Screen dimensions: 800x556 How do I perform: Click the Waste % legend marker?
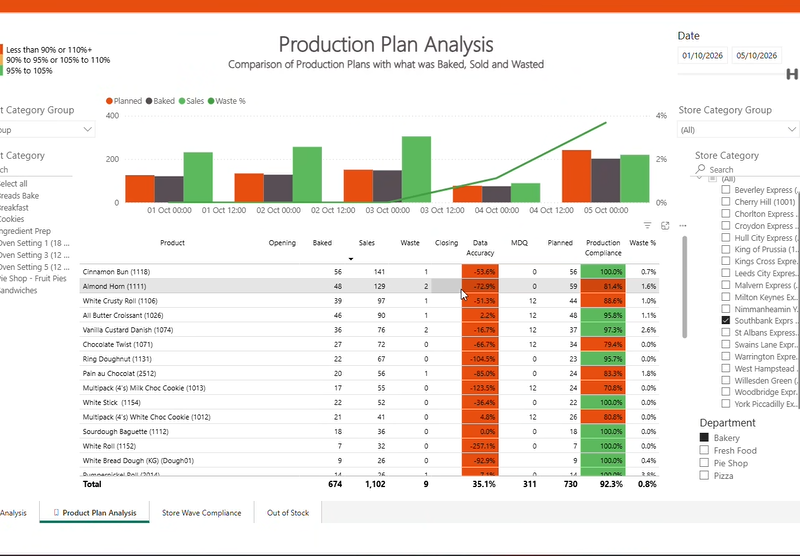(211, 101)
